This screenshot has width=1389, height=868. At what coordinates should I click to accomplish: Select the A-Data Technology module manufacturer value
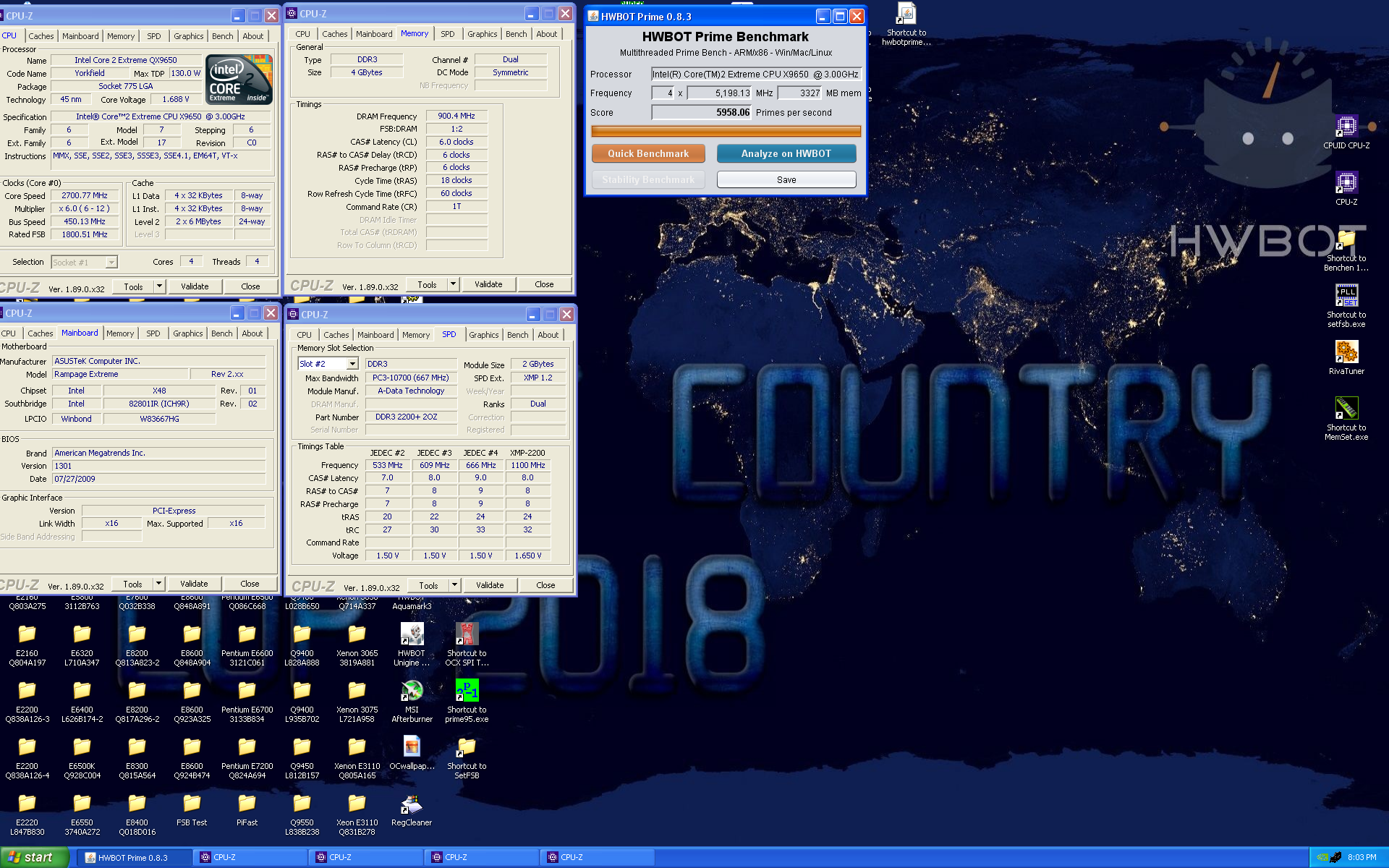click(411, 391)
